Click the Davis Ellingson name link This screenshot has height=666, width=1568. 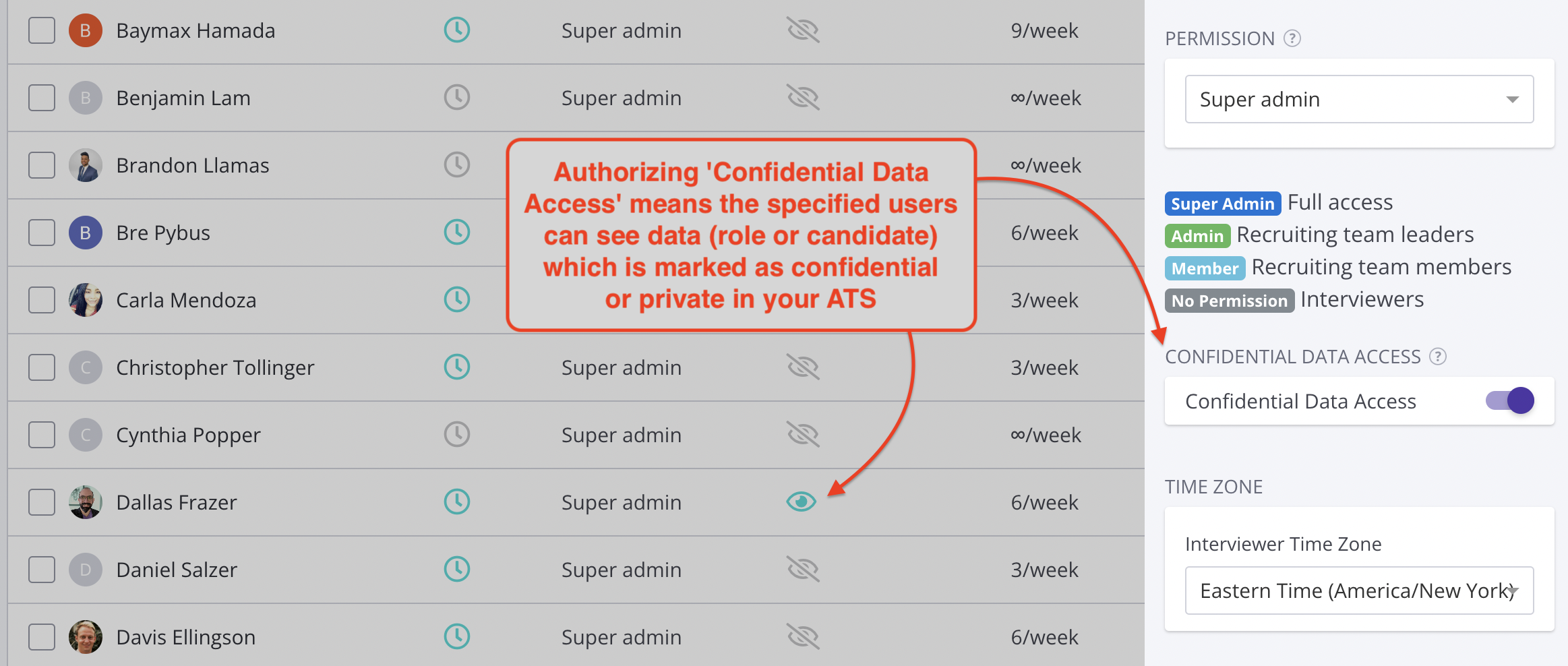tap(185, 637)
